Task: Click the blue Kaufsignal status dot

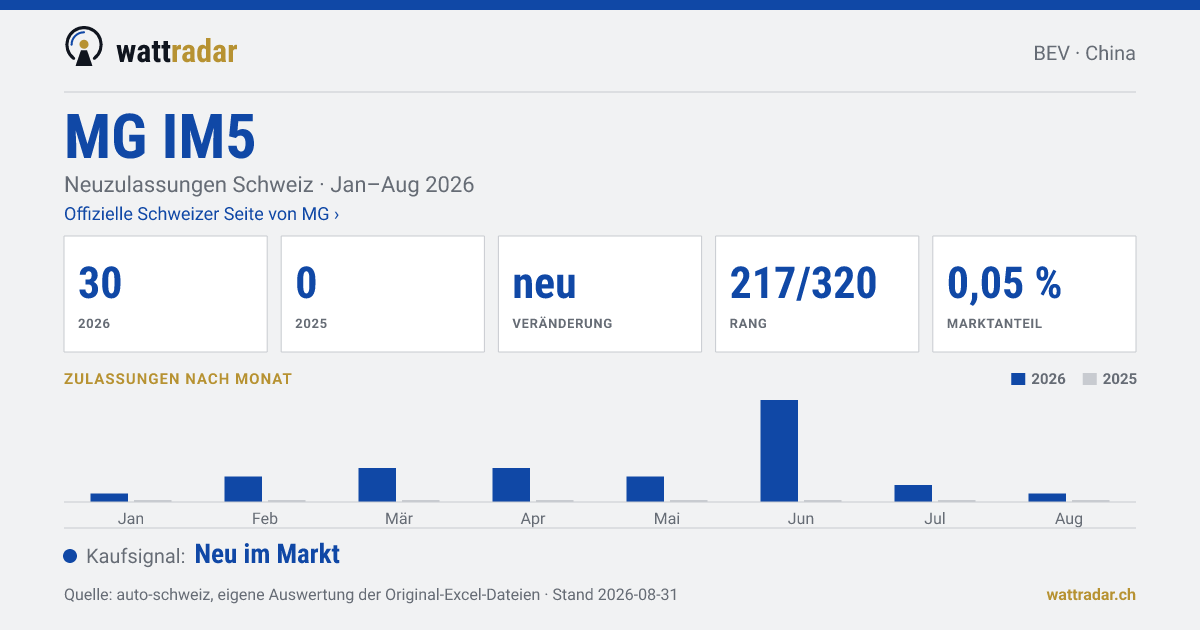Action: (x=70, y=556)
